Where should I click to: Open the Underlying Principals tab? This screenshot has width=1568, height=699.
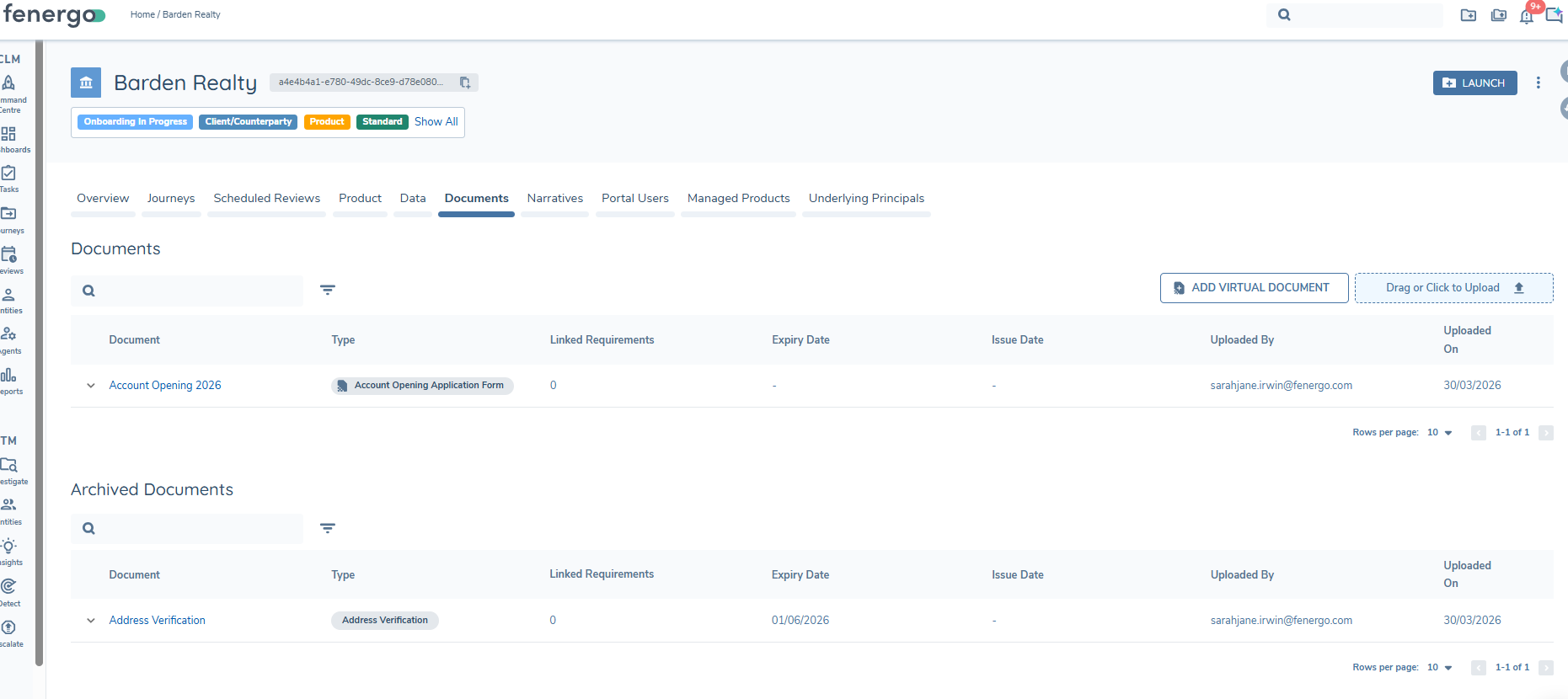click(866, 199)
